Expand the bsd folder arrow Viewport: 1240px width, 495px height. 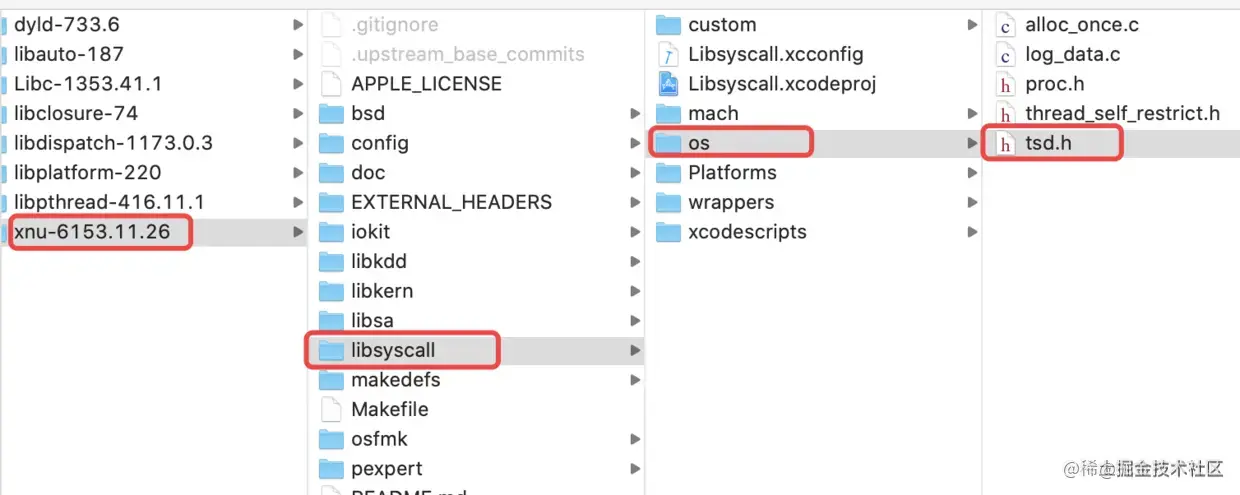pyautogui.click(x=635, y=114)
